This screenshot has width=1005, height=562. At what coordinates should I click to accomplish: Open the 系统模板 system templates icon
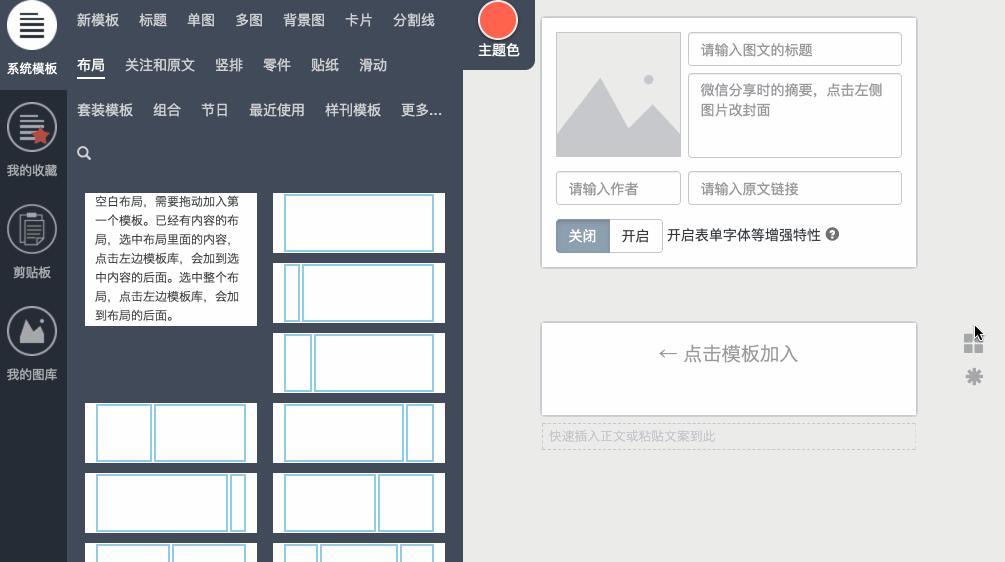(x=31, y=26)
